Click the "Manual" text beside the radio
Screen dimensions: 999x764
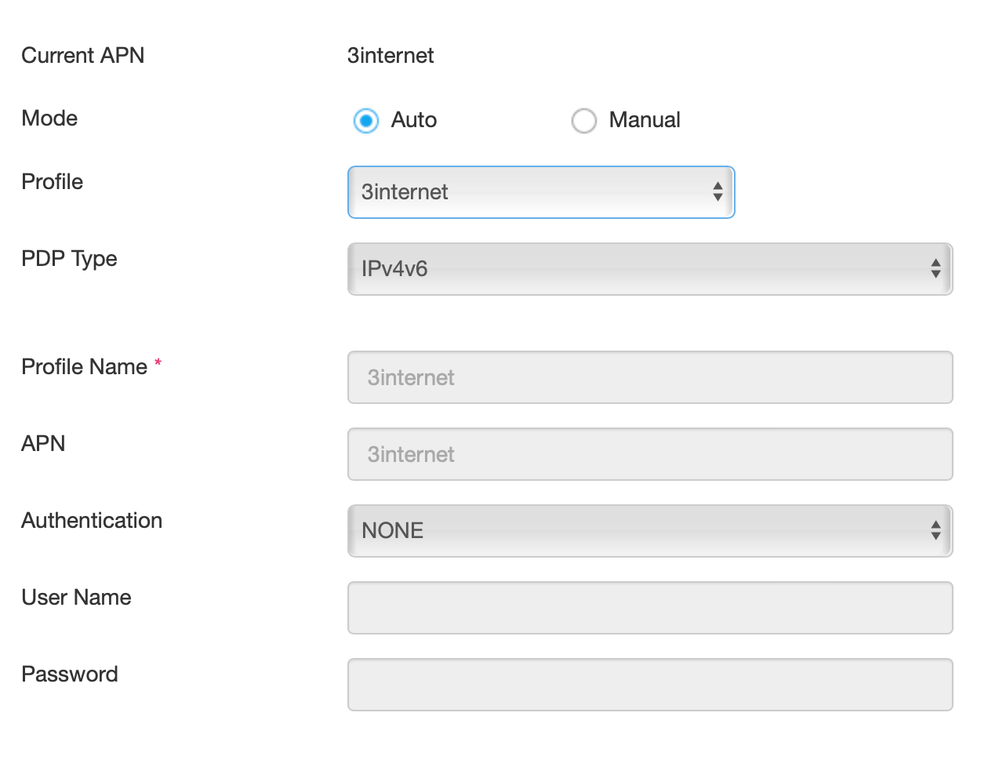(644, 120)
